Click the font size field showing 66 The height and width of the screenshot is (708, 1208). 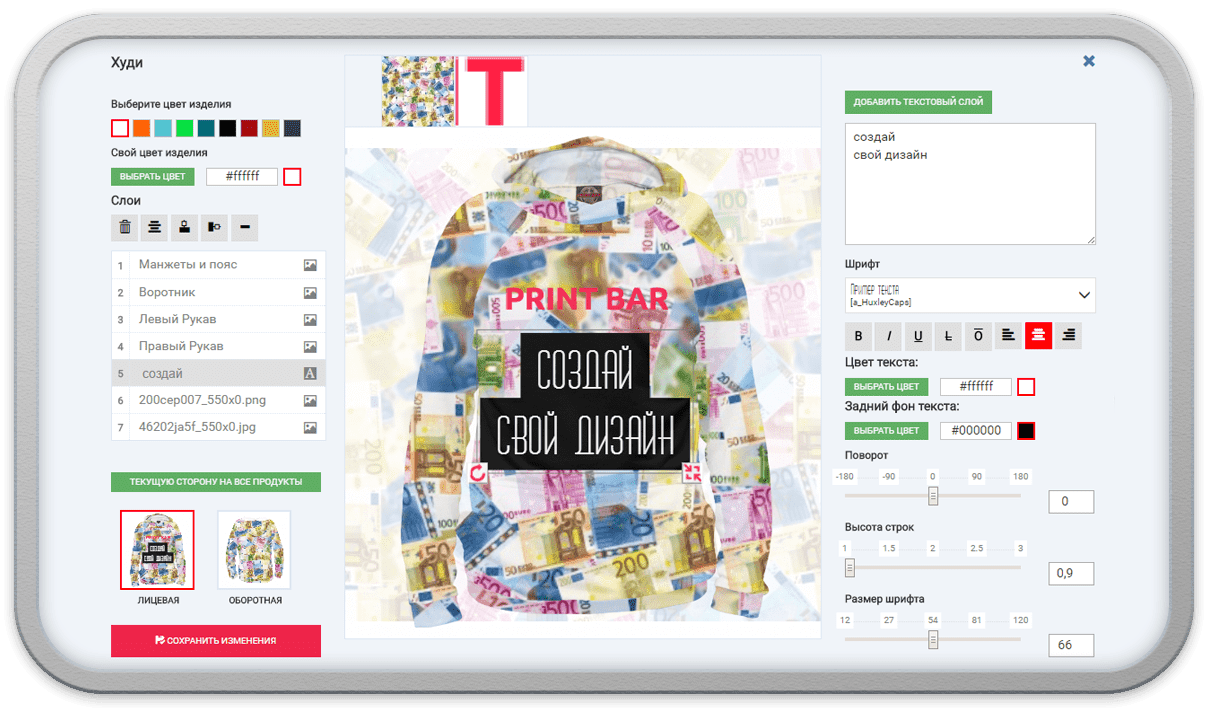point(1071,645)
